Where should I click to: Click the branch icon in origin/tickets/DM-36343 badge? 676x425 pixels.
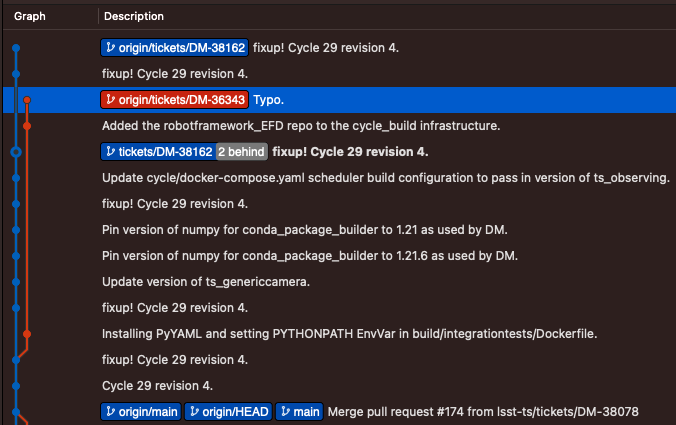click(x=111, y=100)
